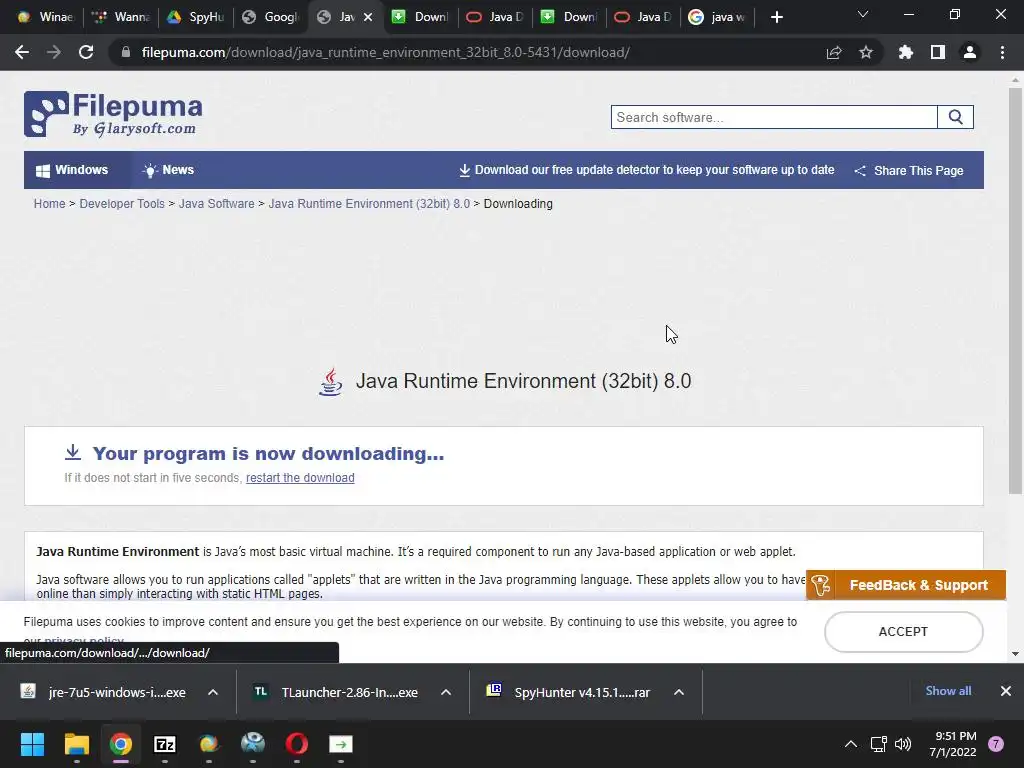Click the site lock icon in address bar
Screen dimensions: 1024x768
pyautogui.click(x=126, y=52)
